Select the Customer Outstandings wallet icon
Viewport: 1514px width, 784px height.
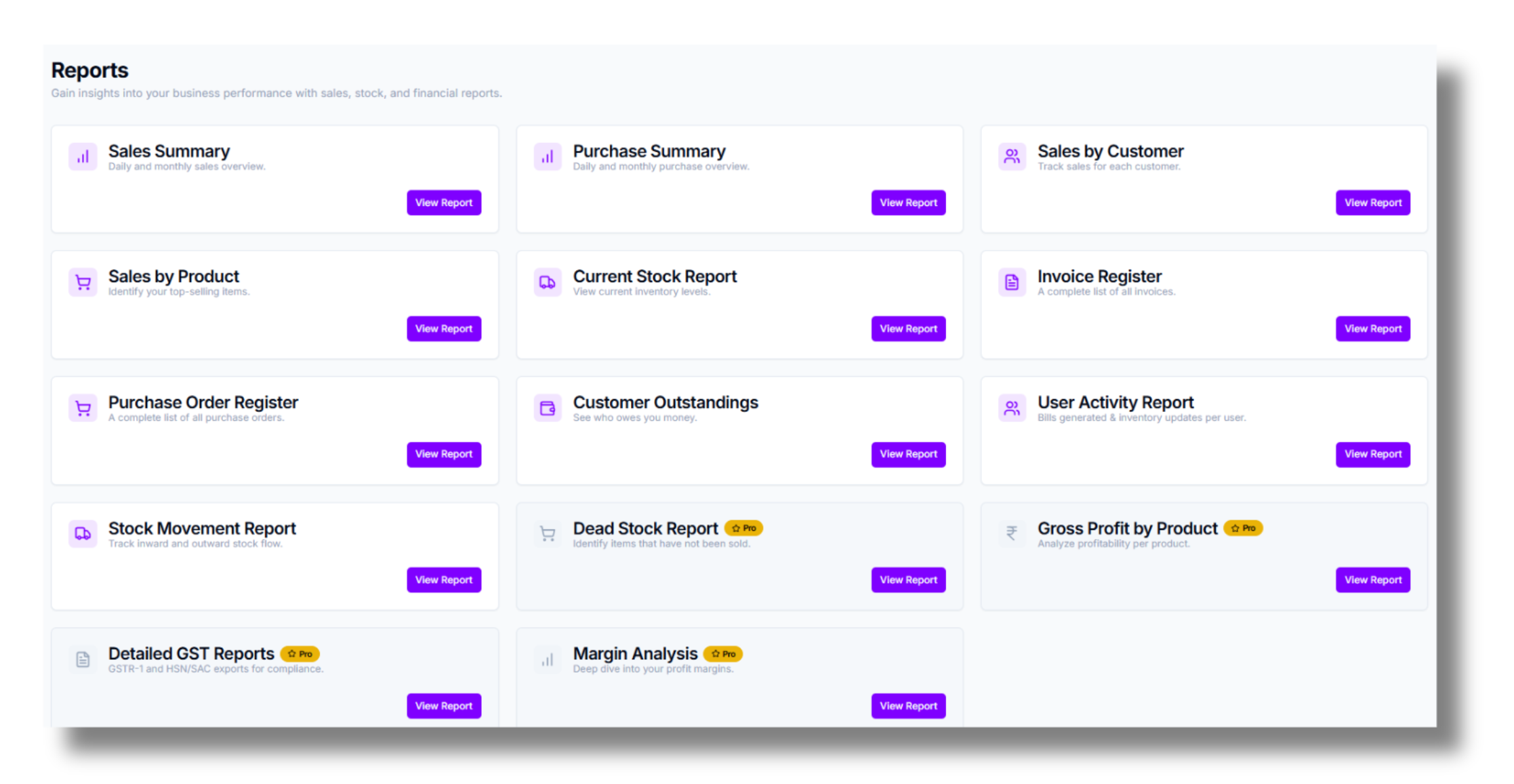pos(548,407)
